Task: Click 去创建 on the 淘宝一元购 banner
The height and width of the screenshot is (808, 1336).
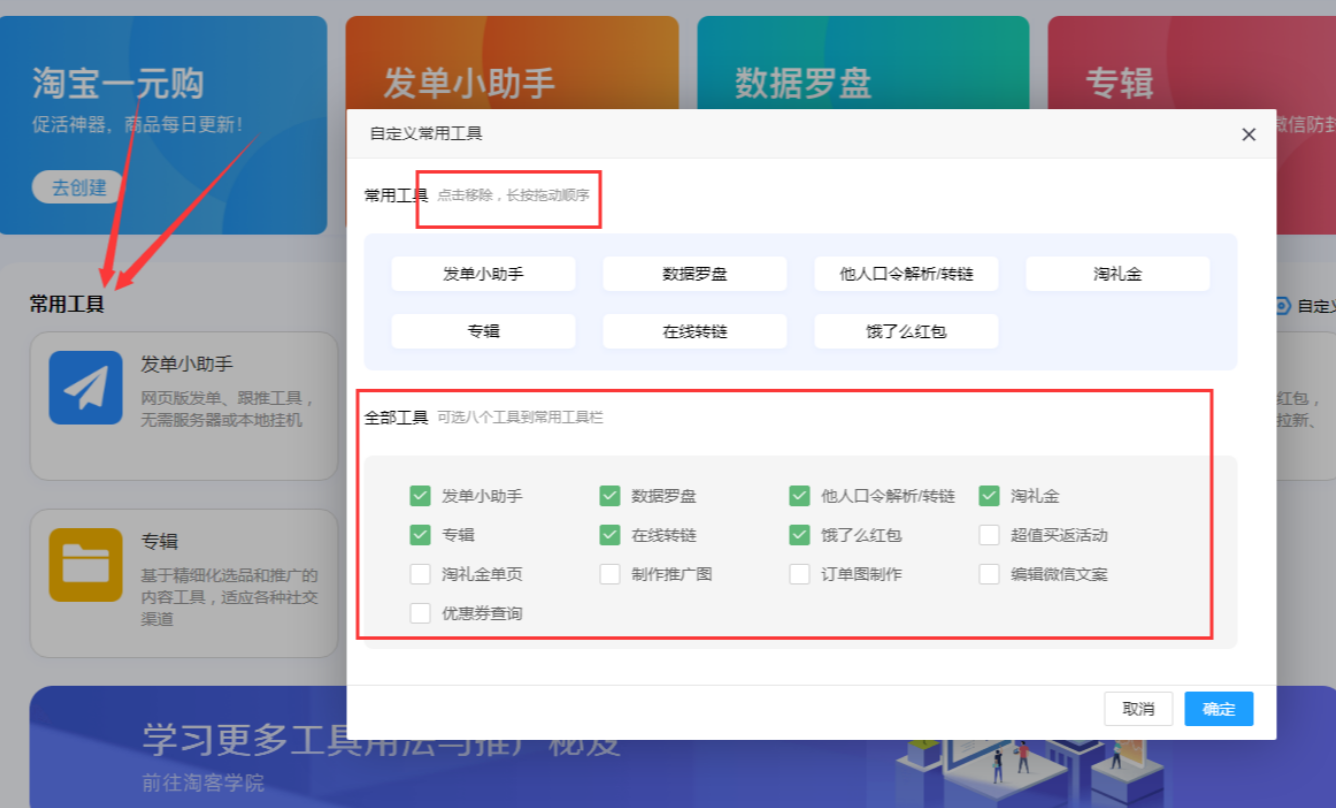Action: (x=78, y=187)
